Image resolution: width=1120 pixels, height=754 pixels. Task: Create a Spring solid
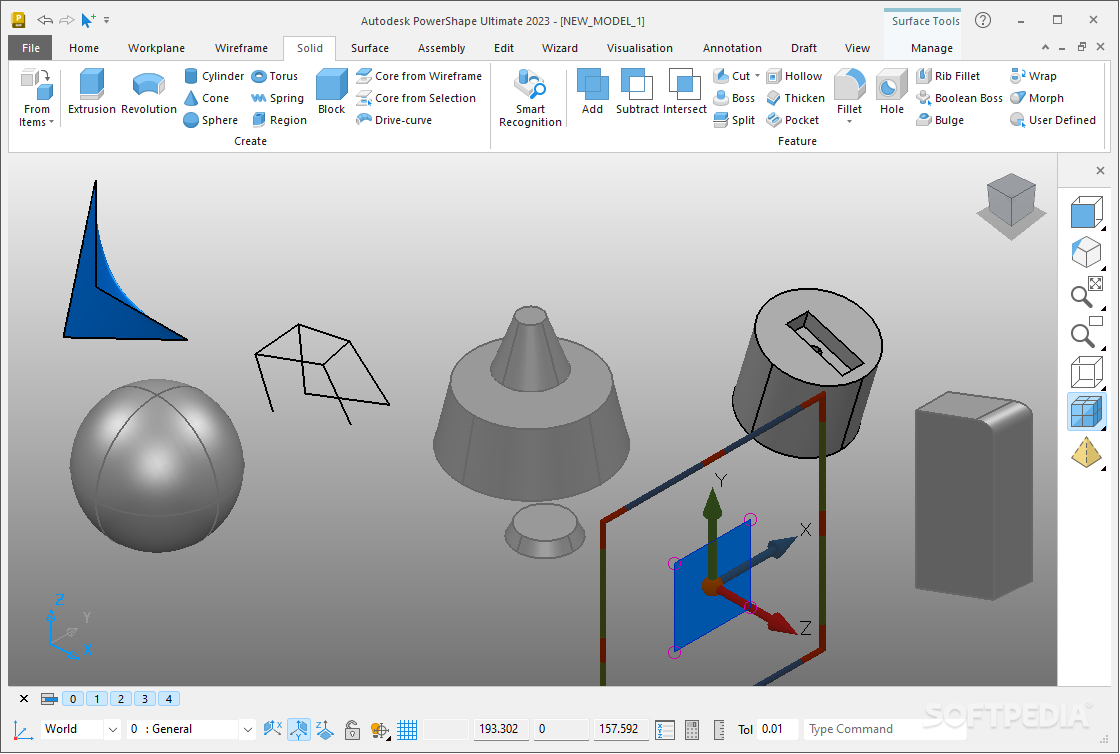[x=277, y=98]
